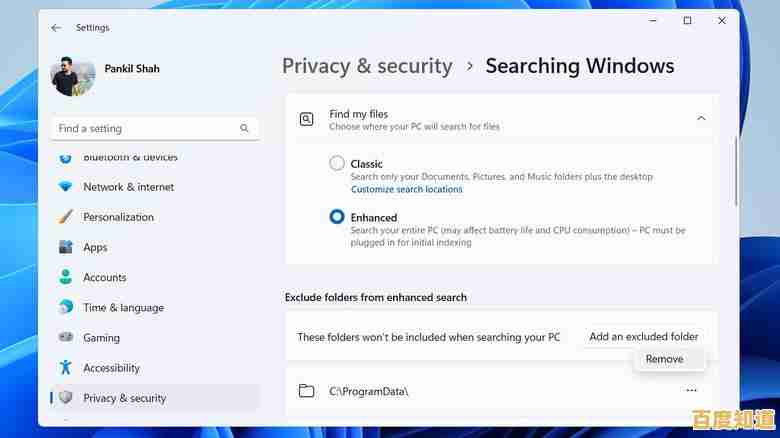
Task: Click the search magnifier icon
Action: point(244,128)
